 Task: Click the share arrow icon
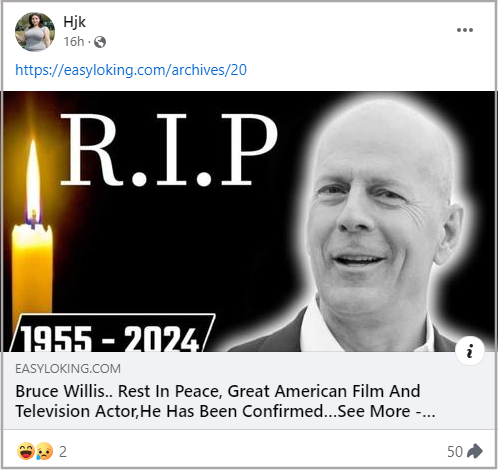click(x=475, y=451)
